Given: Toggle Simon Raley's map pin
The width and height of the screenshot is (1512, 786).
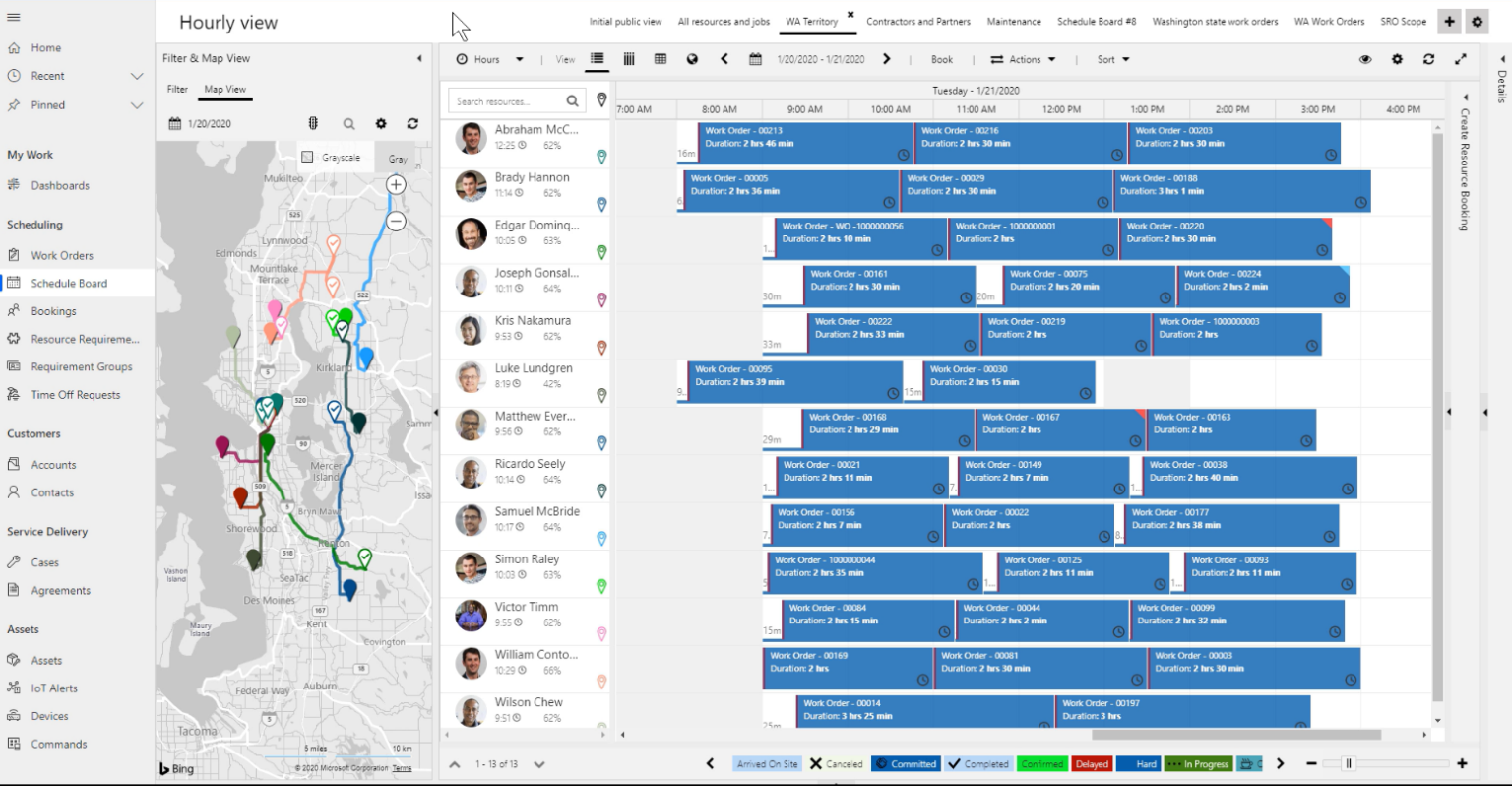Looking at the screenshot, I should click(x=601, y=586).
